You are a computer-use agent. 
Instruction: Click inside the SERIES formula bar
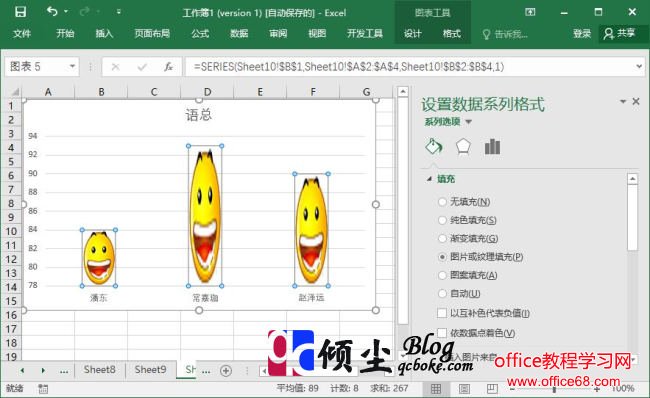(408, 67)
